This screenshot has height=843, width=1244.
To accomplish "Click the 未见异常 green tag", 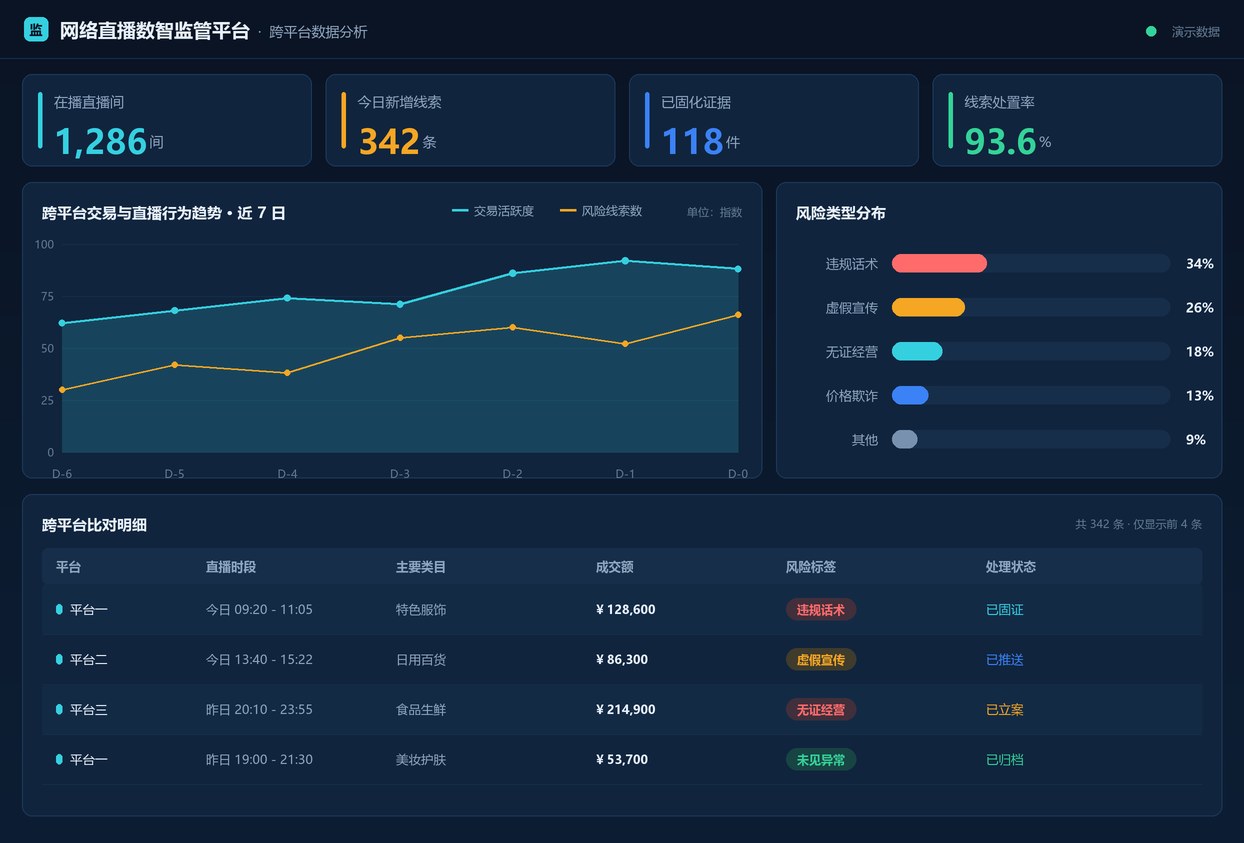I will coord(821,760).
